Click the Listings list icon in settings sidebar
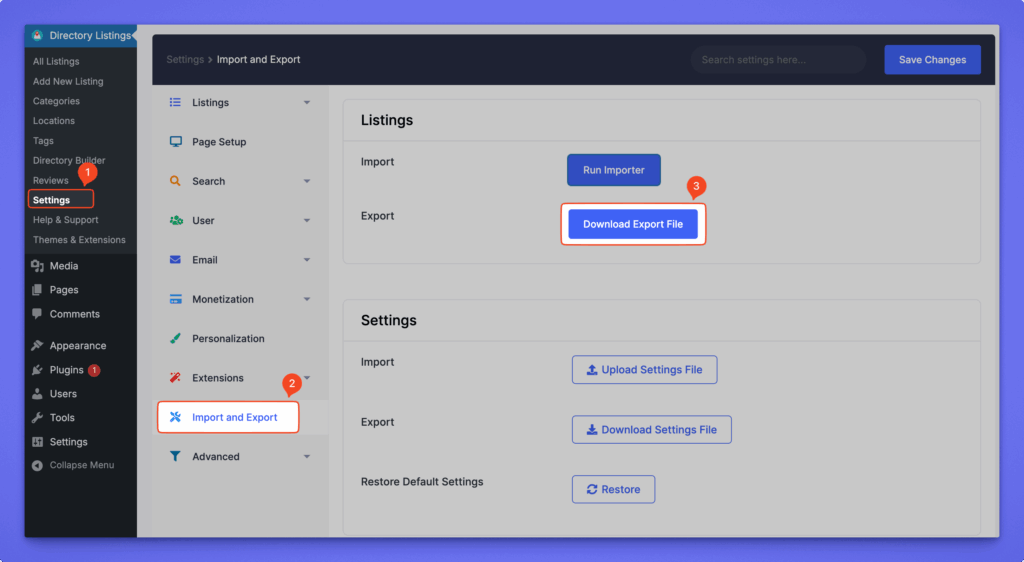Image resolution: width=1024 pixels, height=562 pixels. point(175,102)
